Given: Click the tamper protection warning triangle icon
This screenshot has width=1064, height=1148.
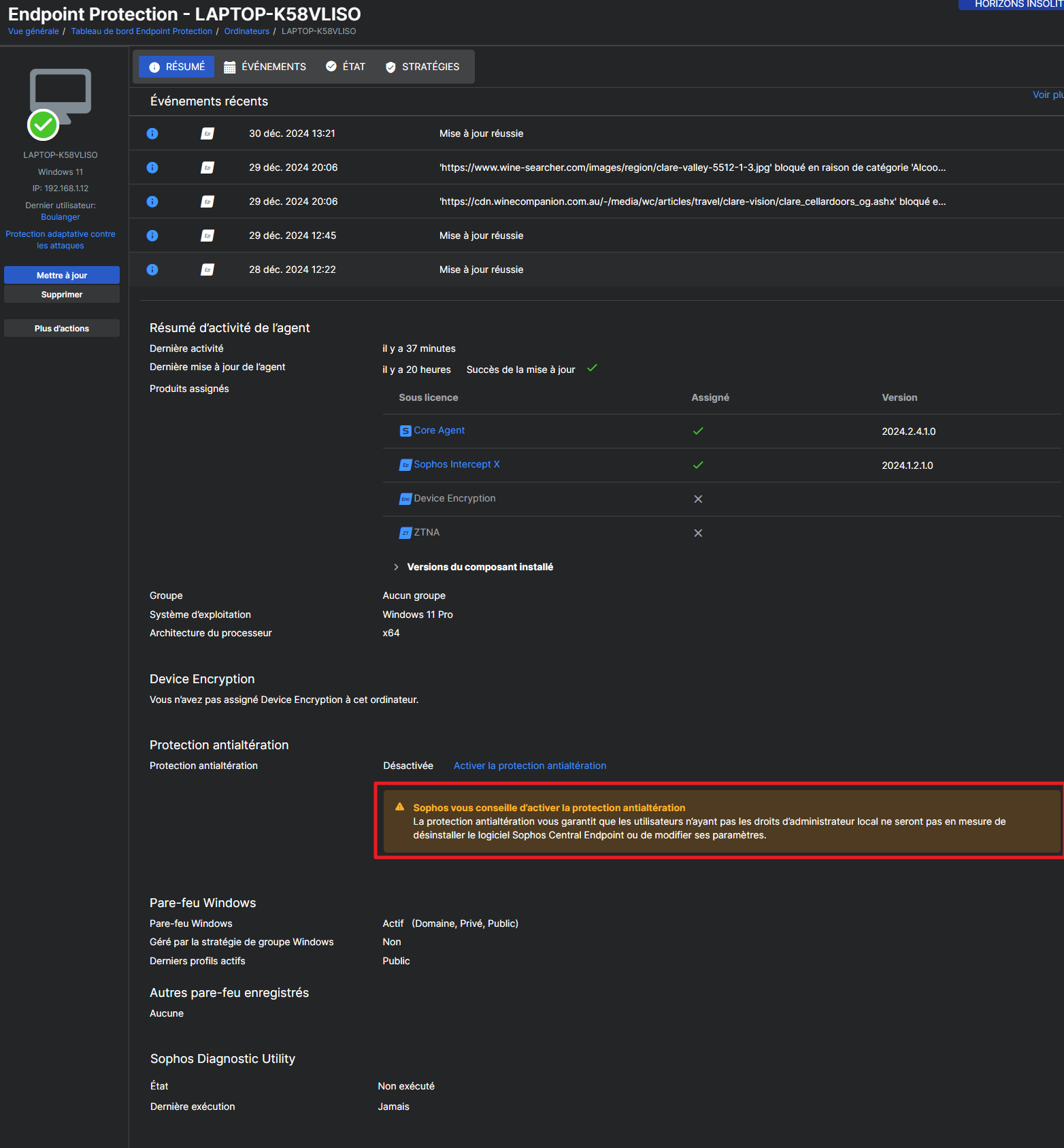Looking at the screenshot, I should 400,806.
